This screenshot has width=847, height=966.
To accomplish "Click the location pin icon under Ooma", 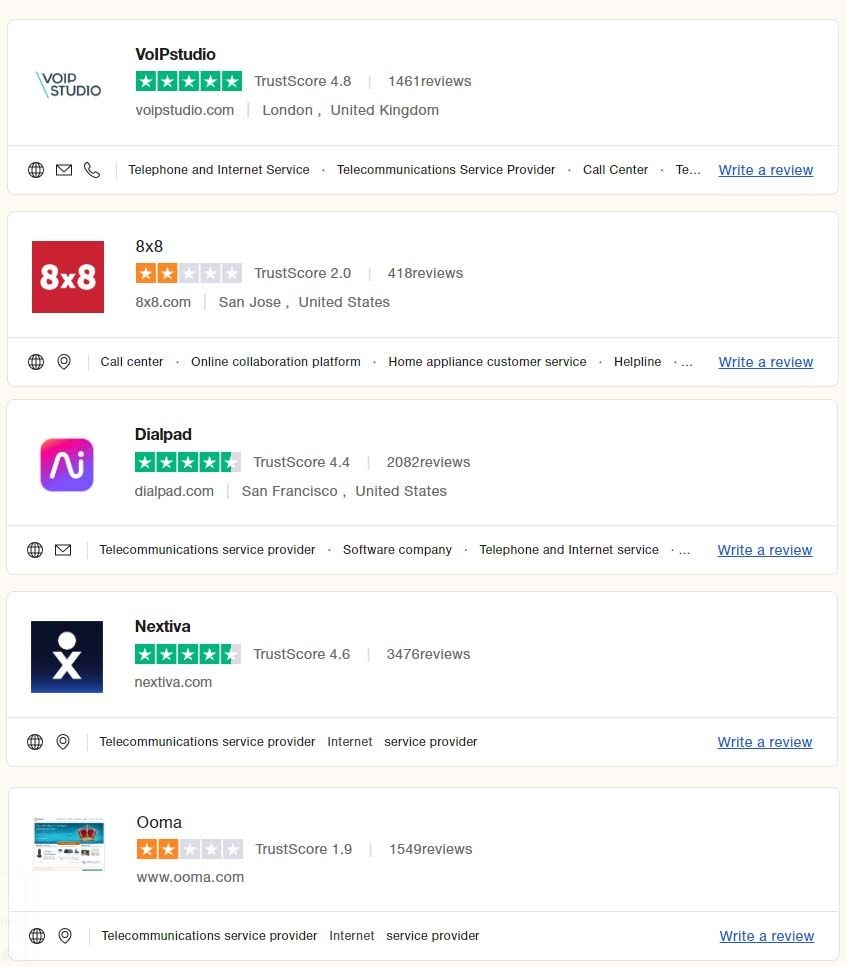I will pos(65,936).
